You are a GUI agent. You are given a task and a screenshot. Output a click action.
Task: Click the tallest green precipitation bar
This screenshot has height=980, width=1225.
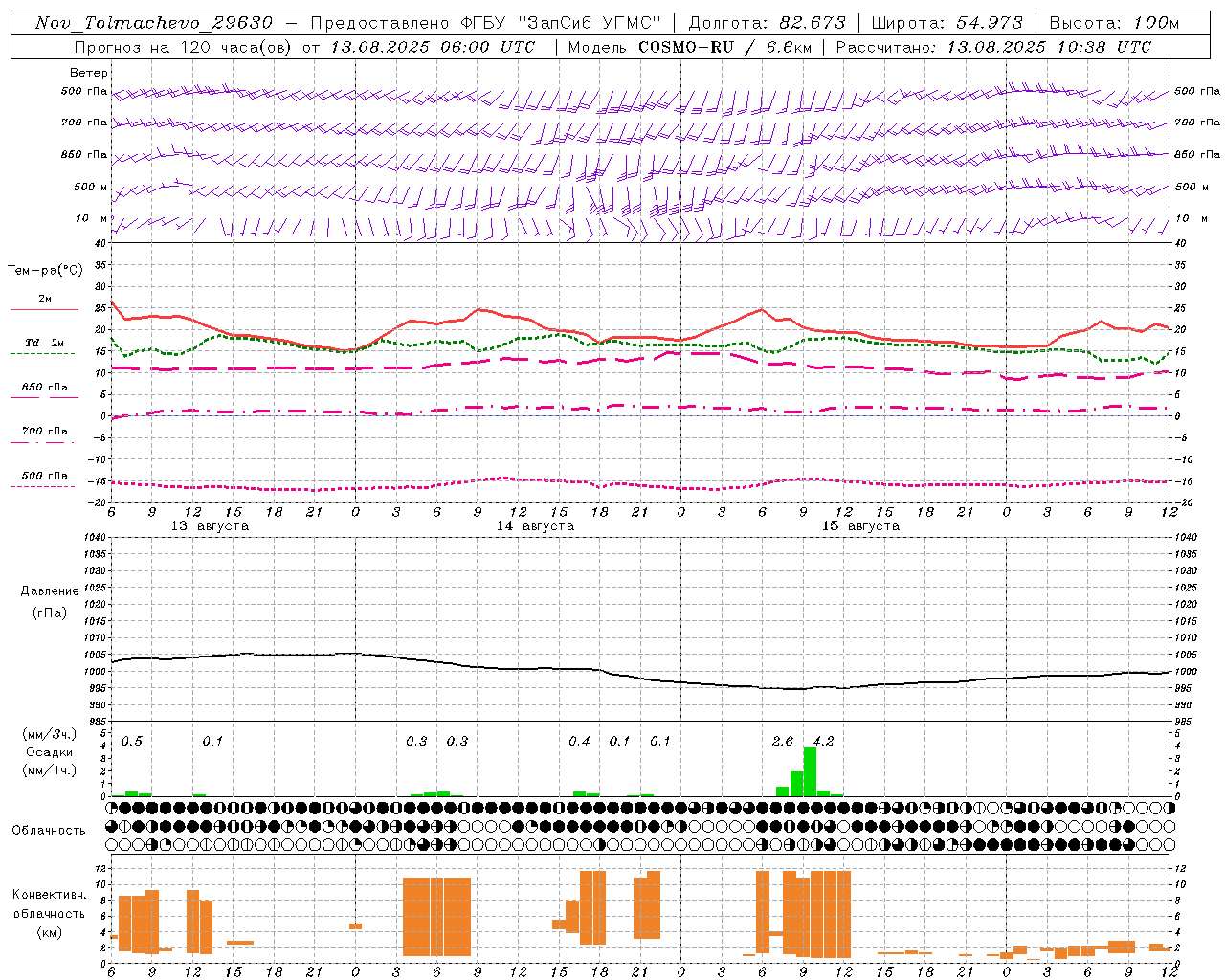pyautogui.click(x=810, y=771)
